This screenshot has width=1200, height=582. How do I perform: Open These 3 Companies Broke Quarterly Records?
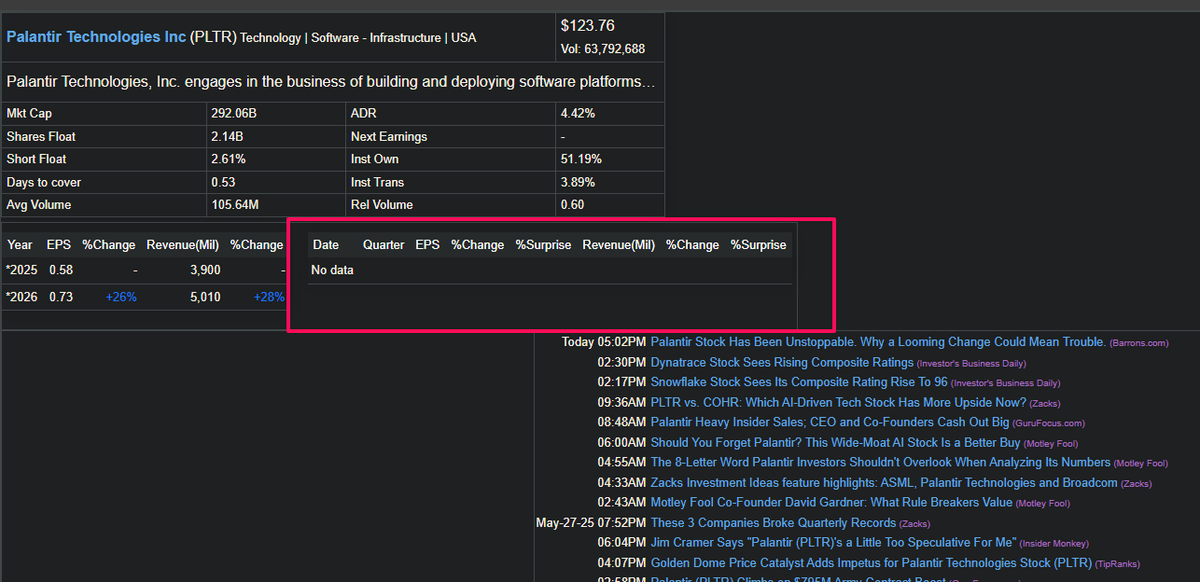pos(773,522)
